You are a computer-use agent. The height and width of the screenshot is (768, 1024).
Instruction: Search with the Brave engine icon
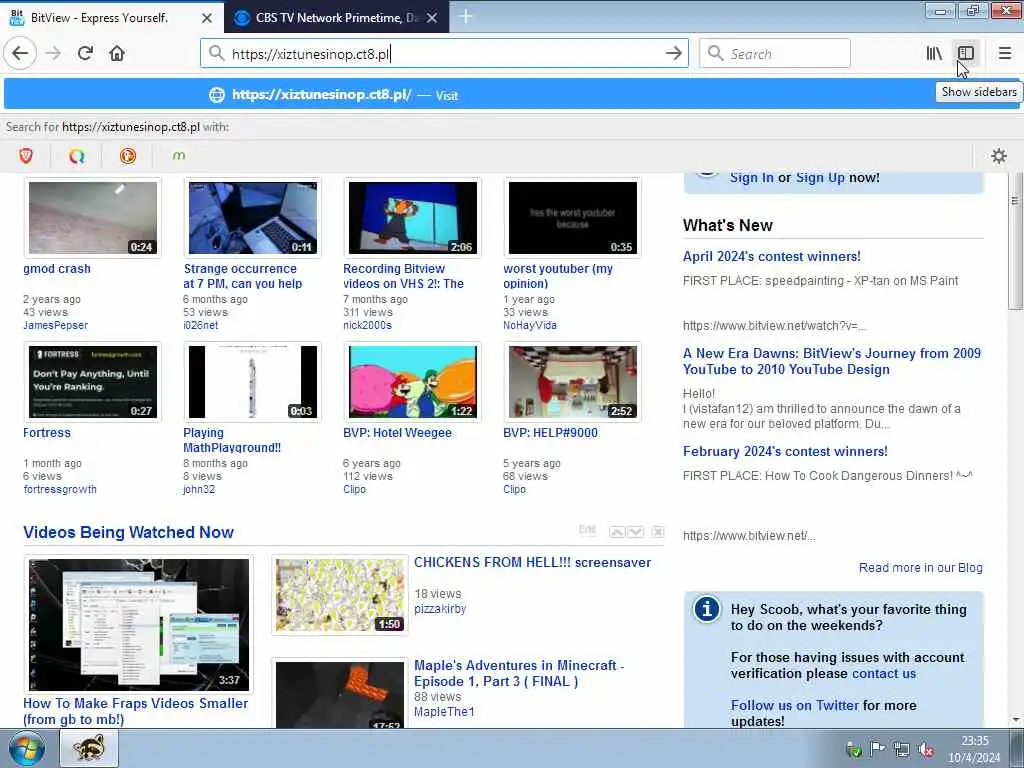(26, 155)
